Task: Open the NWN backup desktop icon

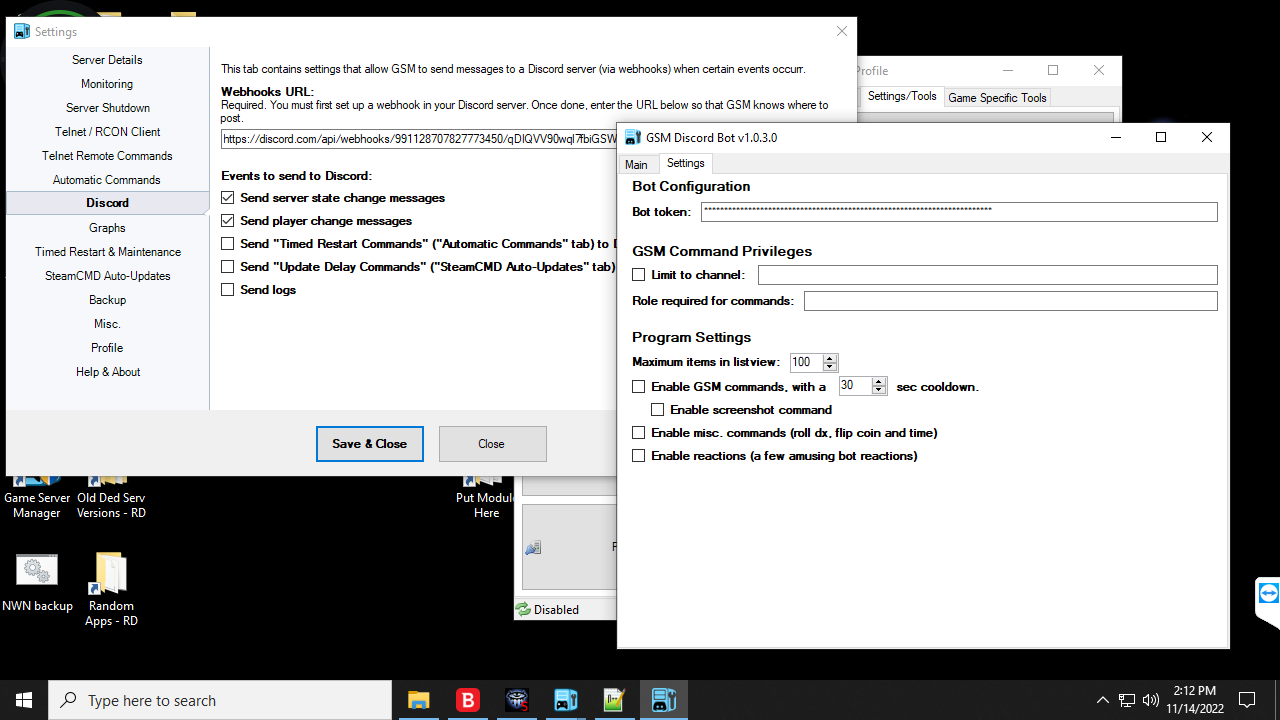Action: click(x=37, y=582)
